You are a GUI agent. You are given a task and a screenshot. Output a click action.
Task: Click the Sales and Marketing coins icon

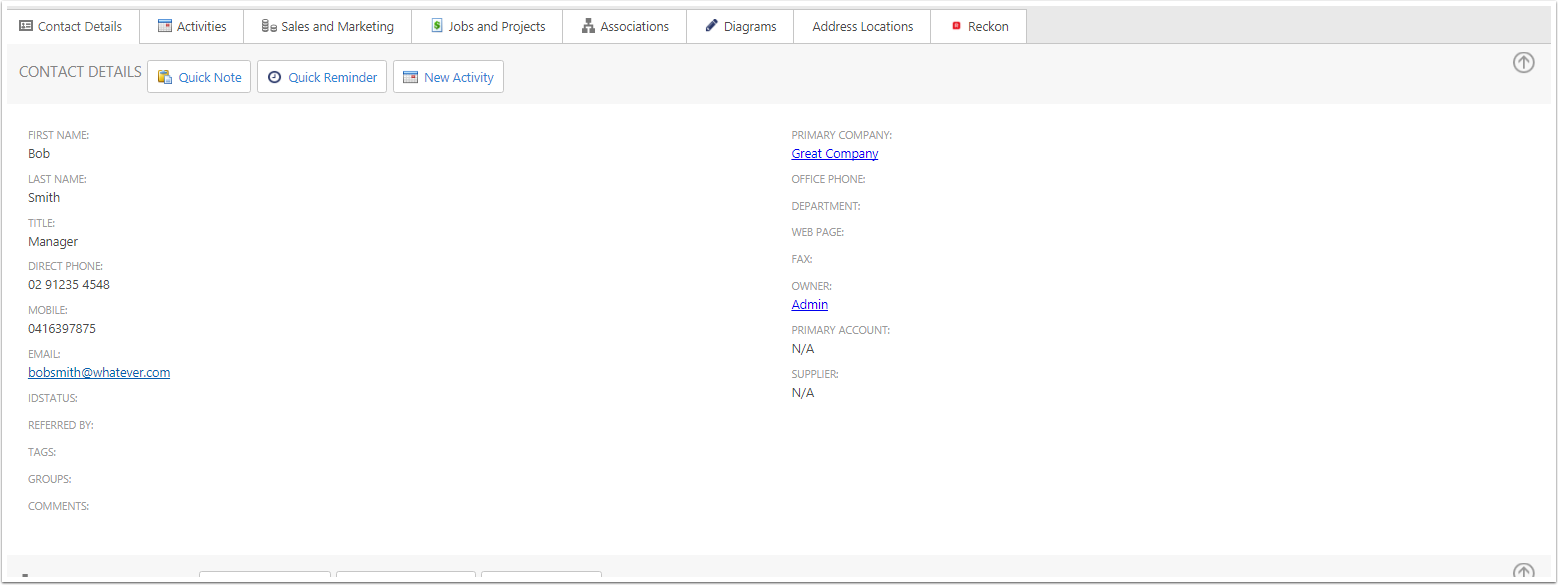(268, 26)
